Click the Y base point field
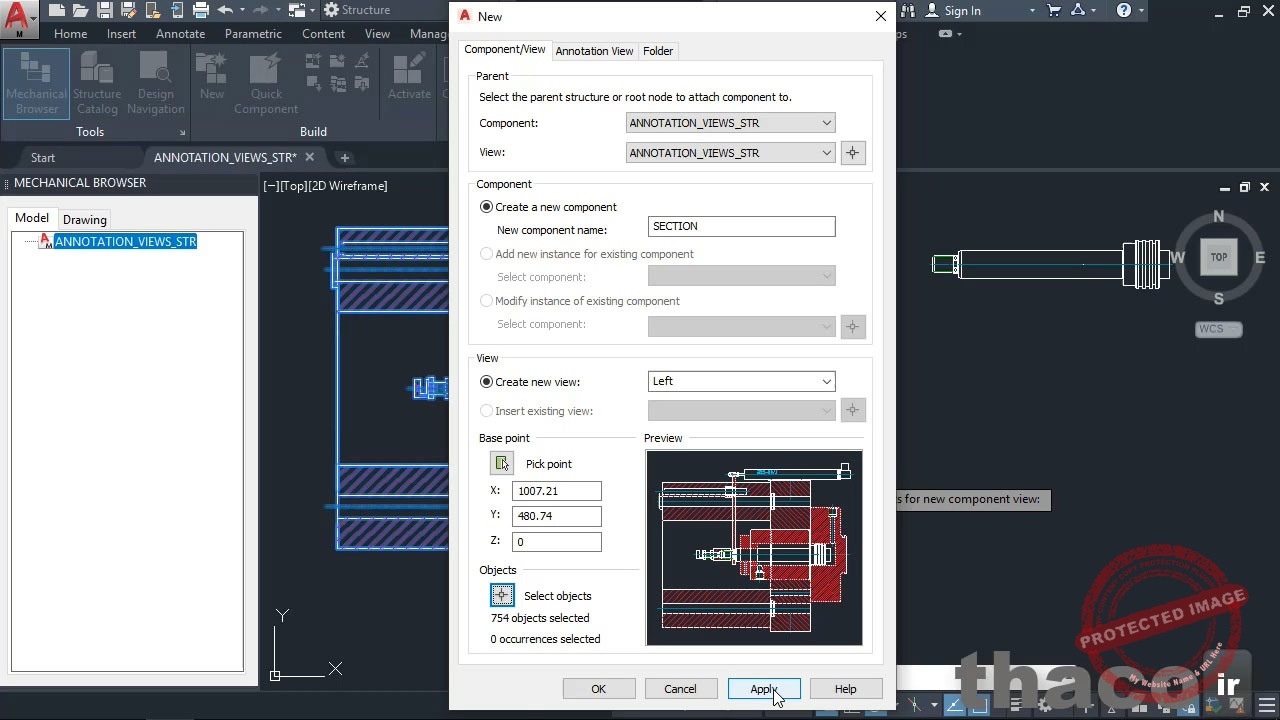Image resolution: width=1280 pixels, height=720 pixels. click(557, 516)
